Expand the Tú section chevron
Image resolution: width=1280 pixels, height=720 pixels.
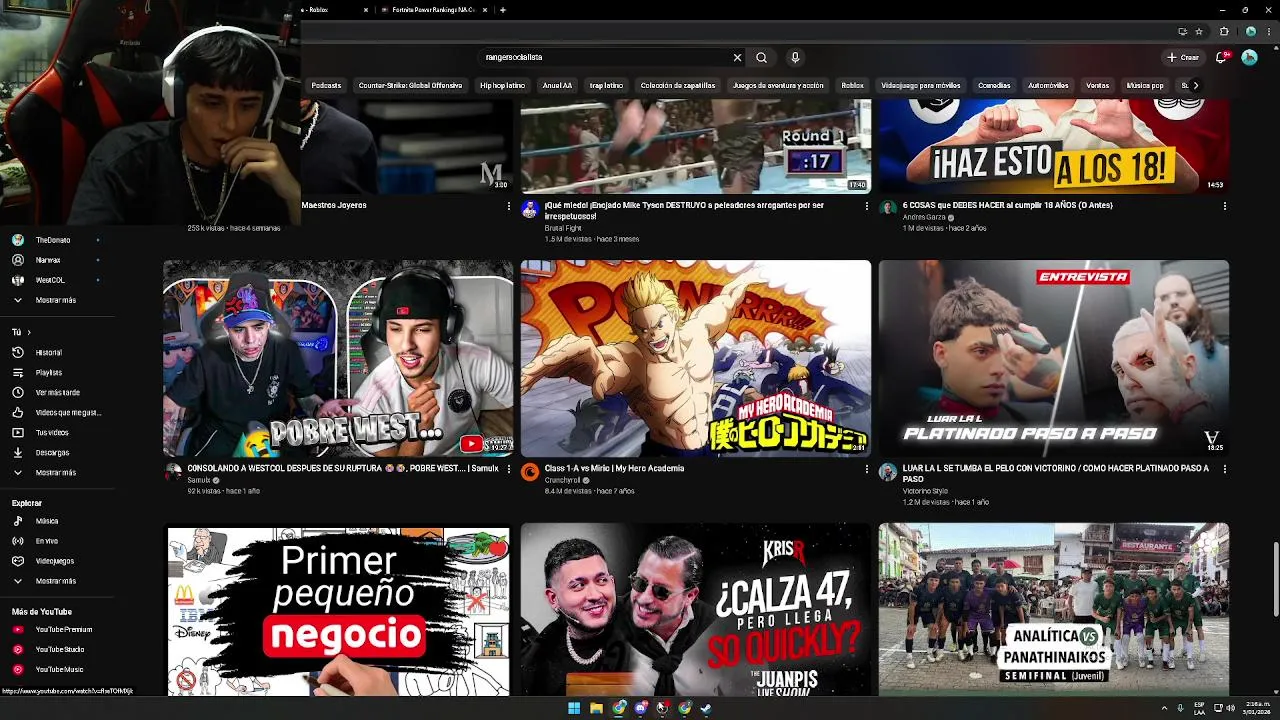click(29, 332)
